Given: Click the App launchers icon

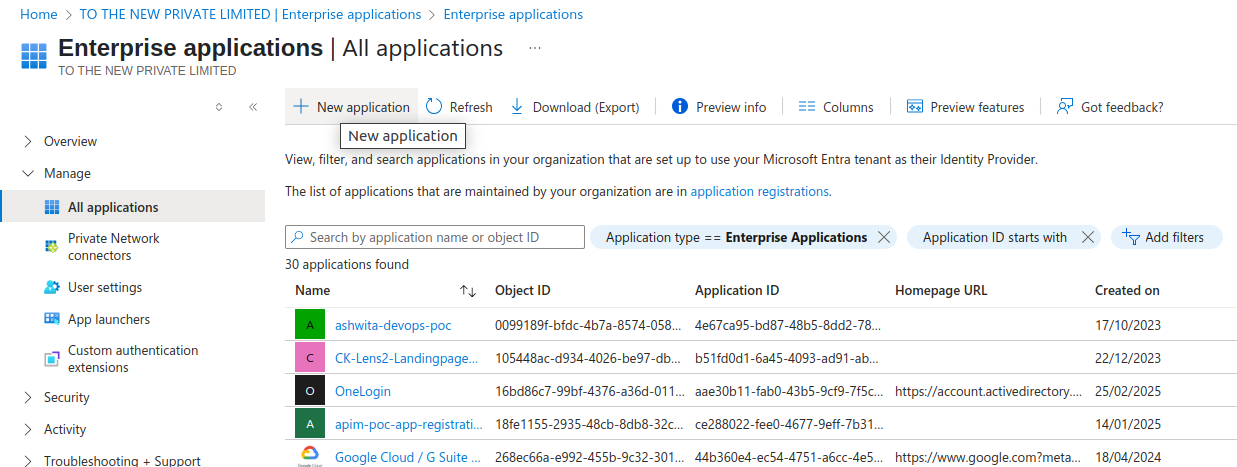Looking at the screenshot, I should coord(52,319).
